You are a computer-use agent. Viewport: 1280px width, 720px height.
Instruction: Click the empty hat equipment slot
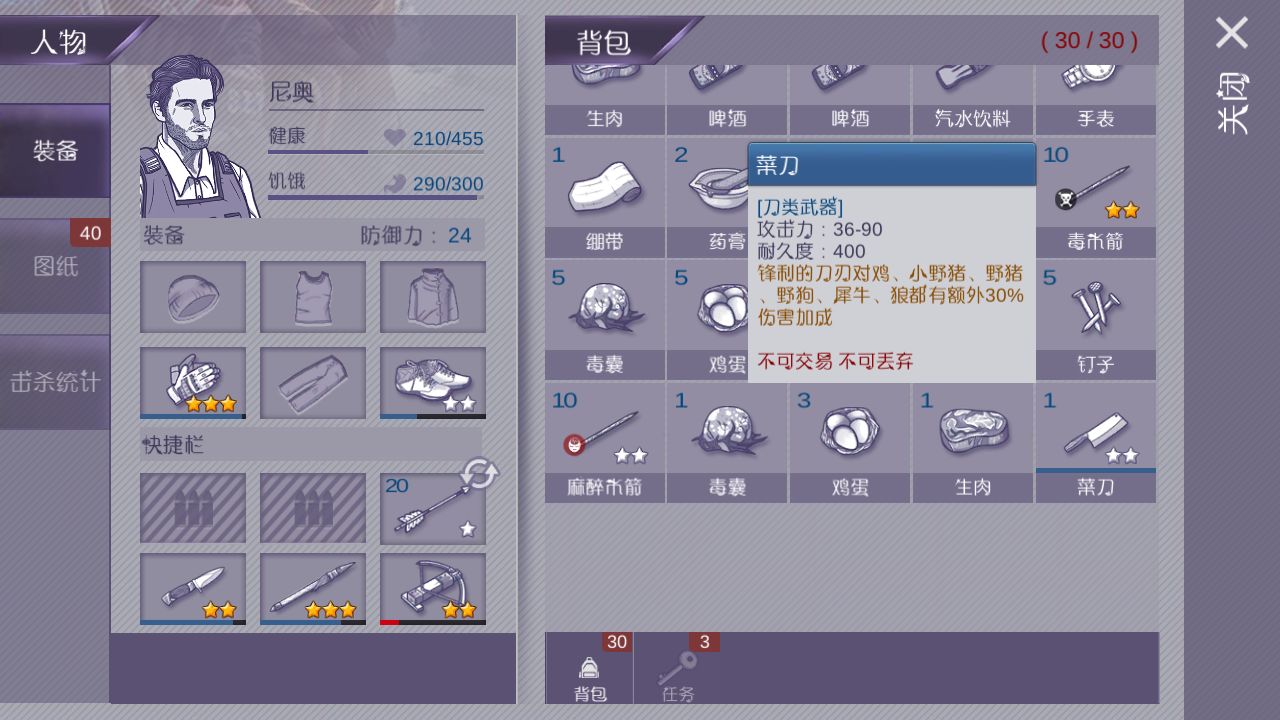193,297
